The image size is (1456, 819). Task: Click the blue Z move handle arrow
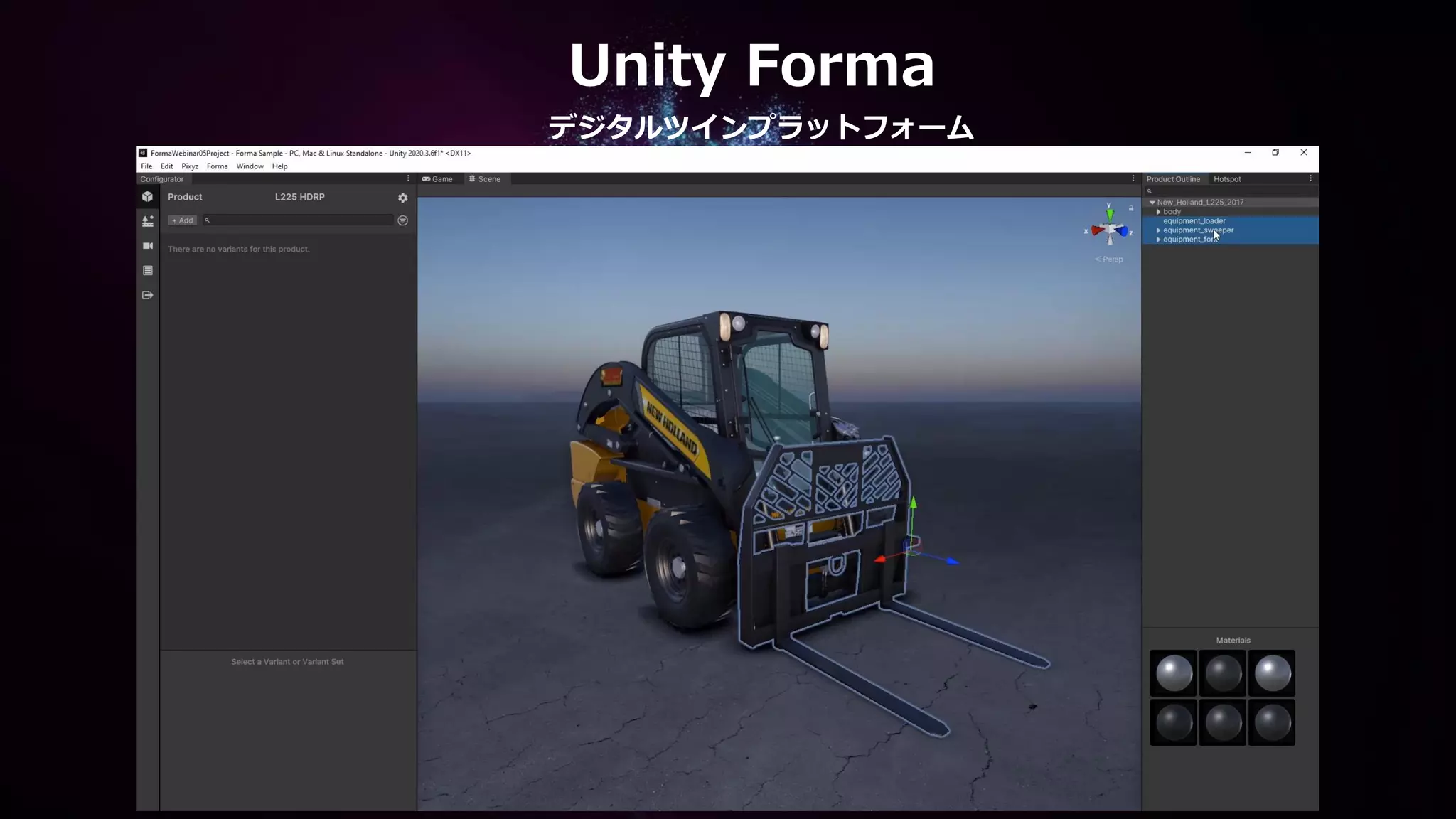[x=952, y=562]
